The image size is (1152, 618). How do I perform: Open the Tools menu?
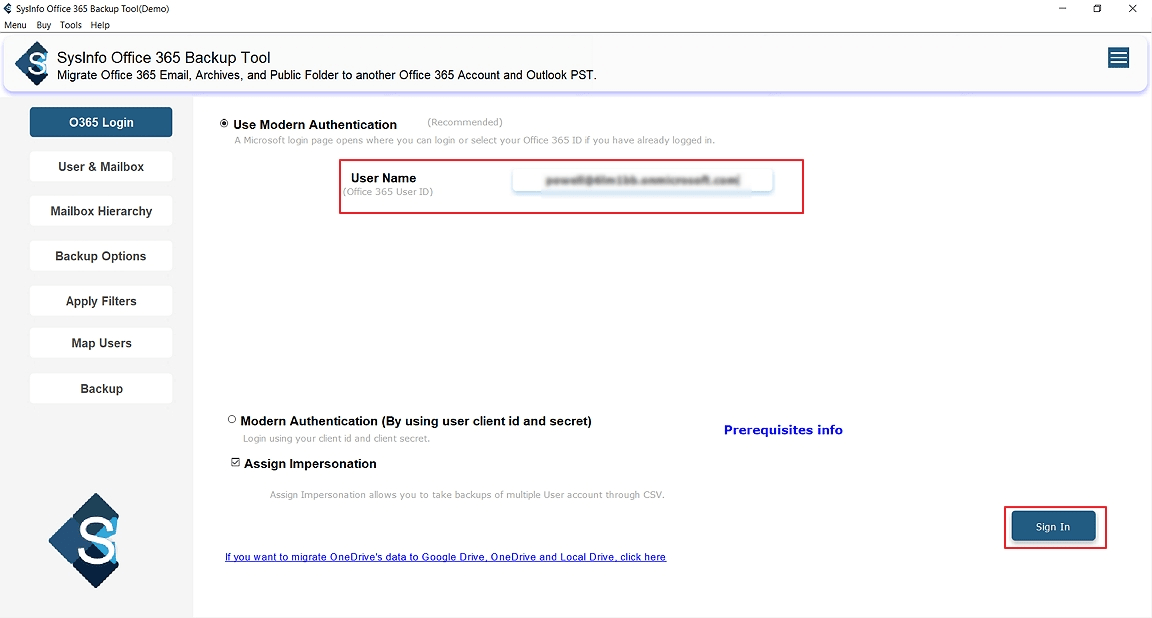pos(71,25)
